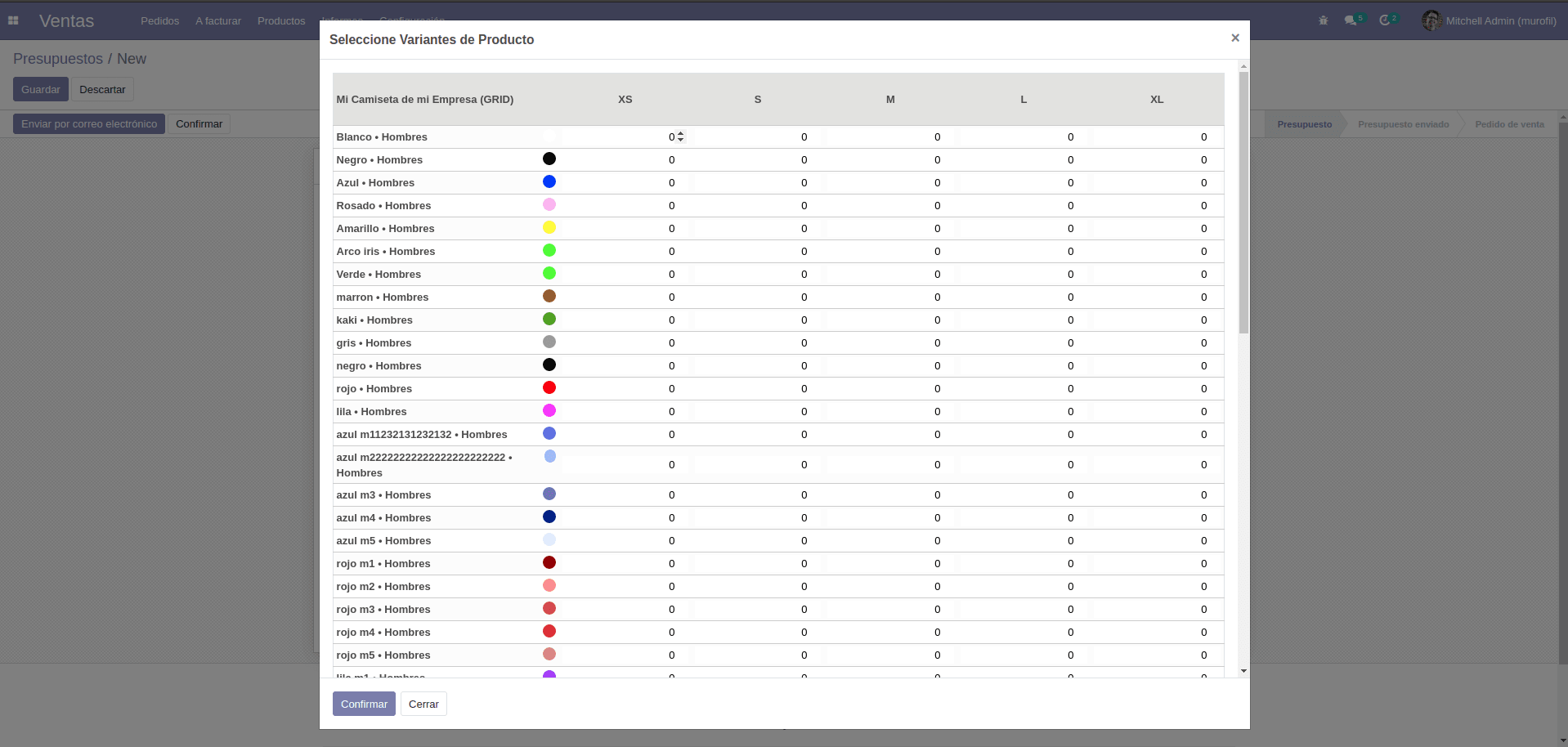
Task: Click M quantity field for azul m3 • Hombres
Action: (x=890, y=494)
